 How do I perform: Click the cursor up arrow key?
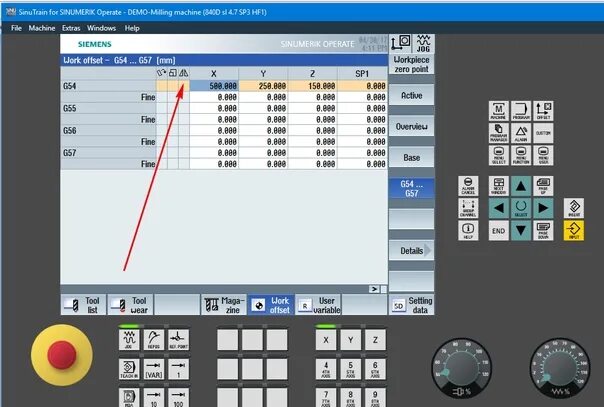click(521, 186)
